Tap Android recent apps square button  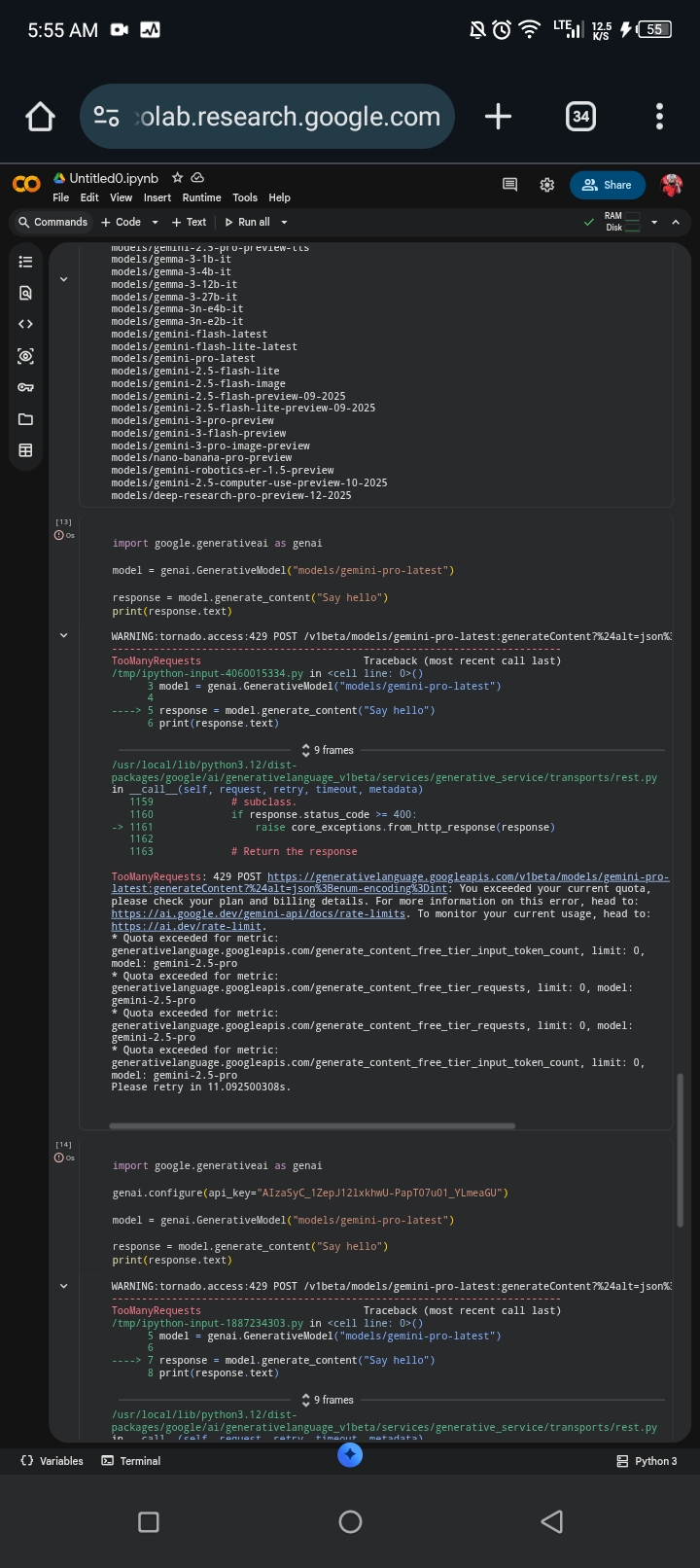(x=149, y=1522)
